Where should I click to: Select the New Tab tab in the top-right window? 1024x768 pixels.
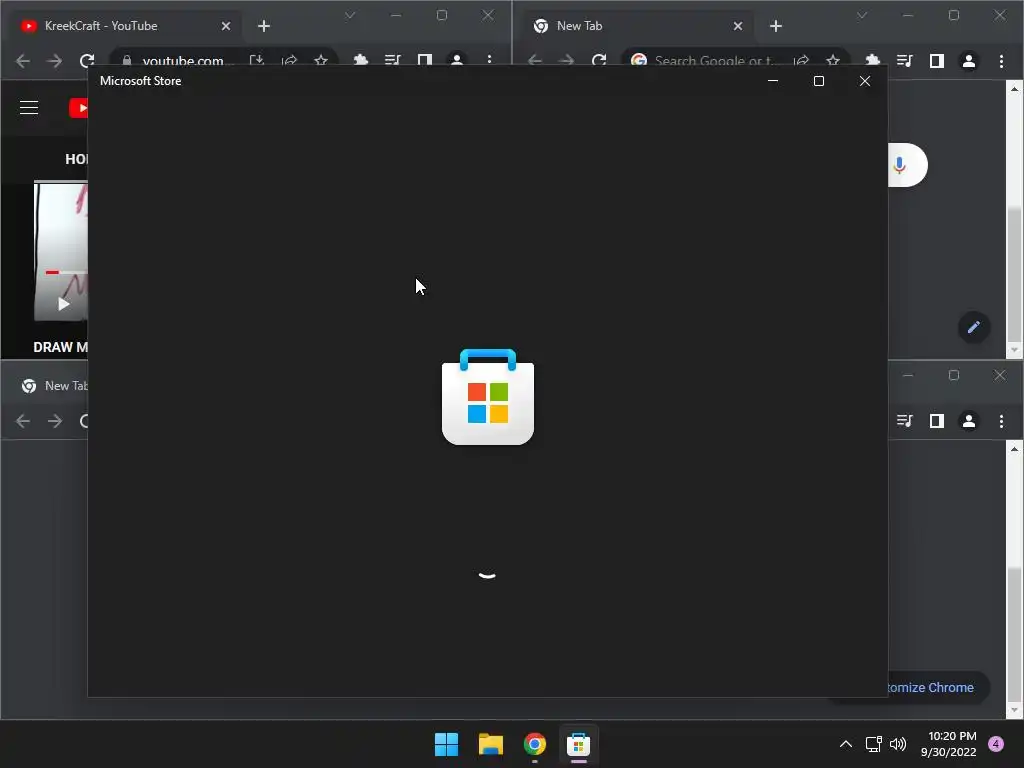tap(637, 26)
